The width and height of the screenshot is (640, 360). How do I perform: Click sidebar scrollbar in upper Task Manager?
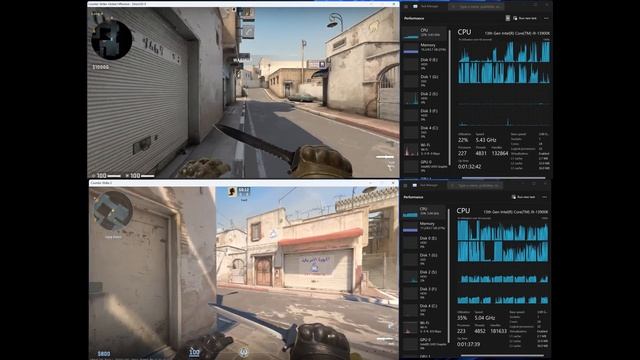[x=450, y=97]
